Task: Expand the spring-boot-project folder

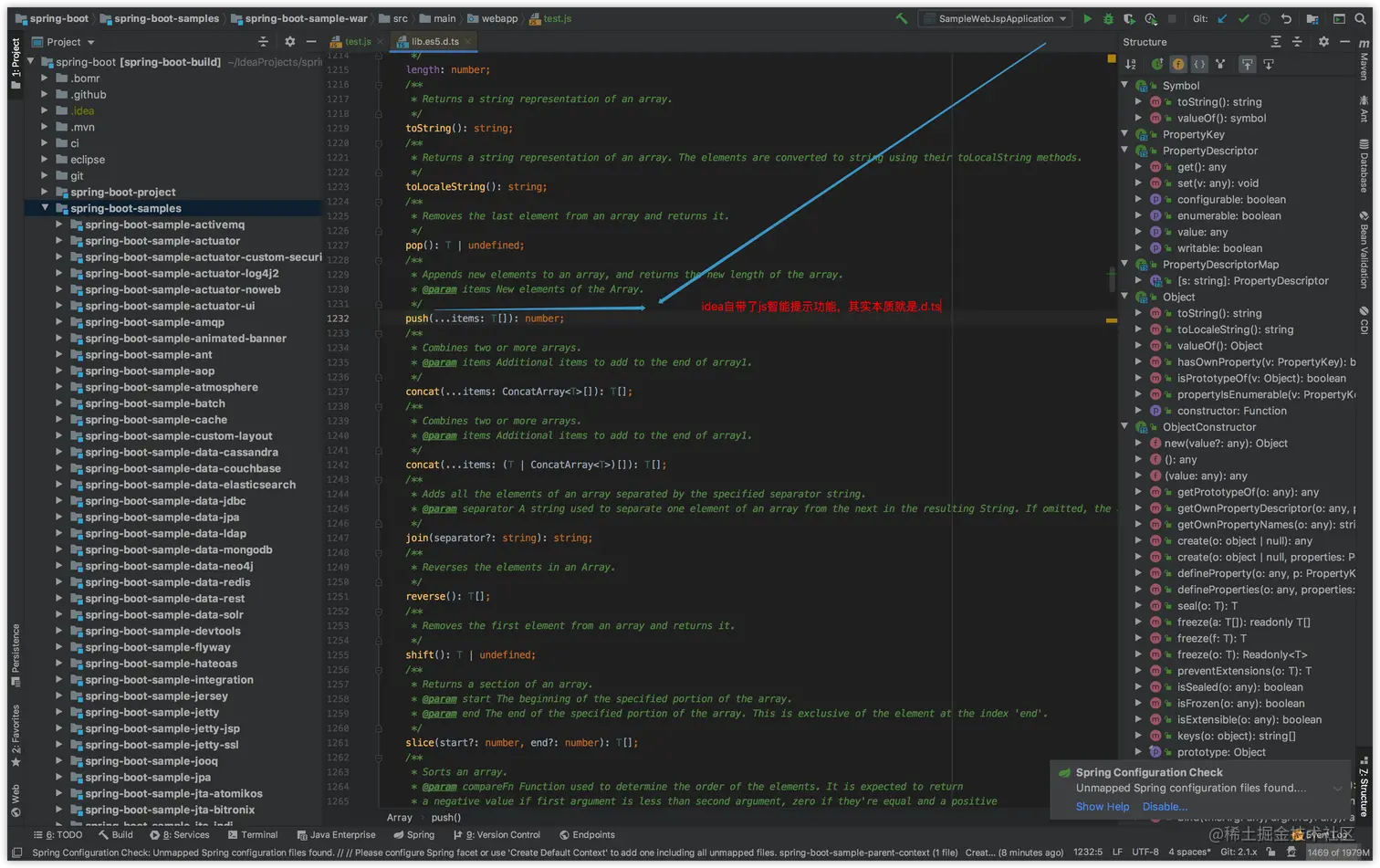Action: pos(45,192)
